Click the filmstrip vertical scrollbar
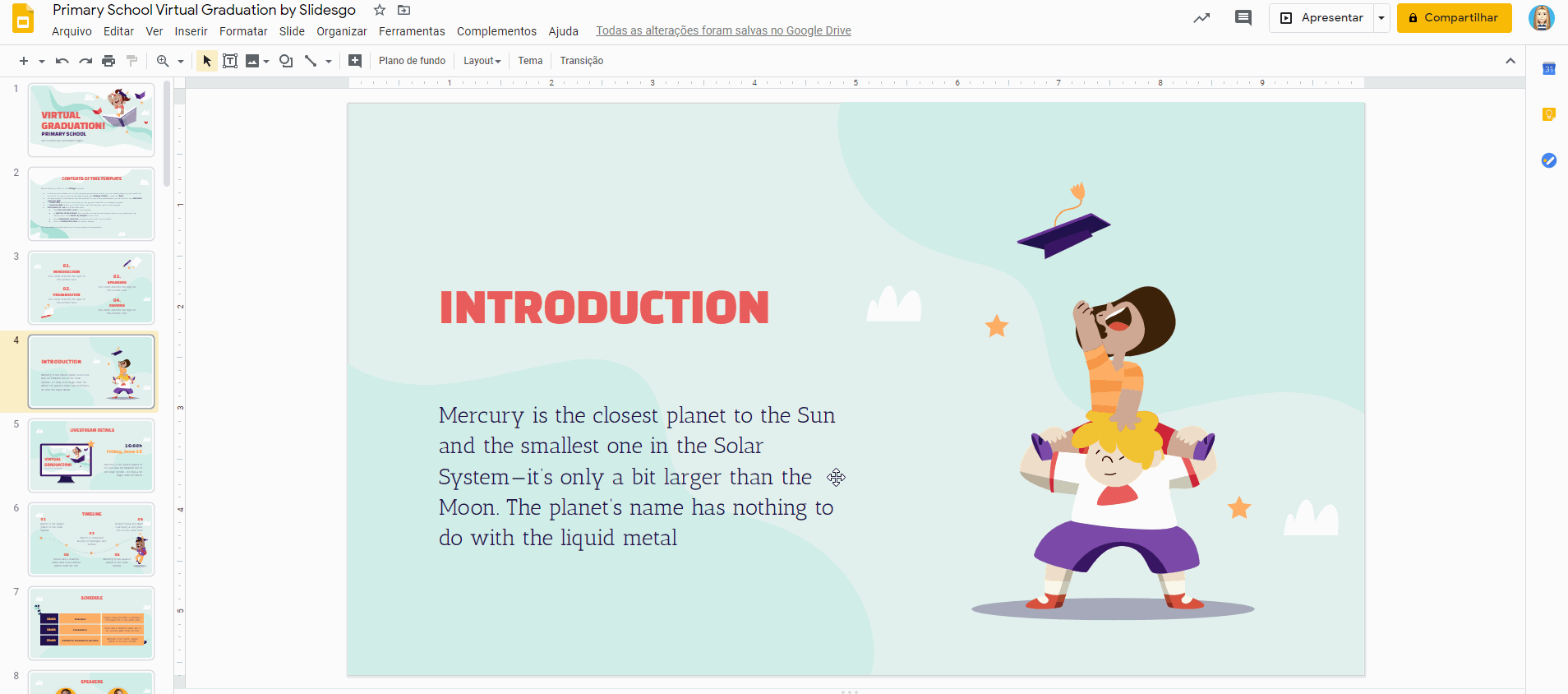Image resolution: width=1568 pixels, height=694 pixels. coord(167,134)
